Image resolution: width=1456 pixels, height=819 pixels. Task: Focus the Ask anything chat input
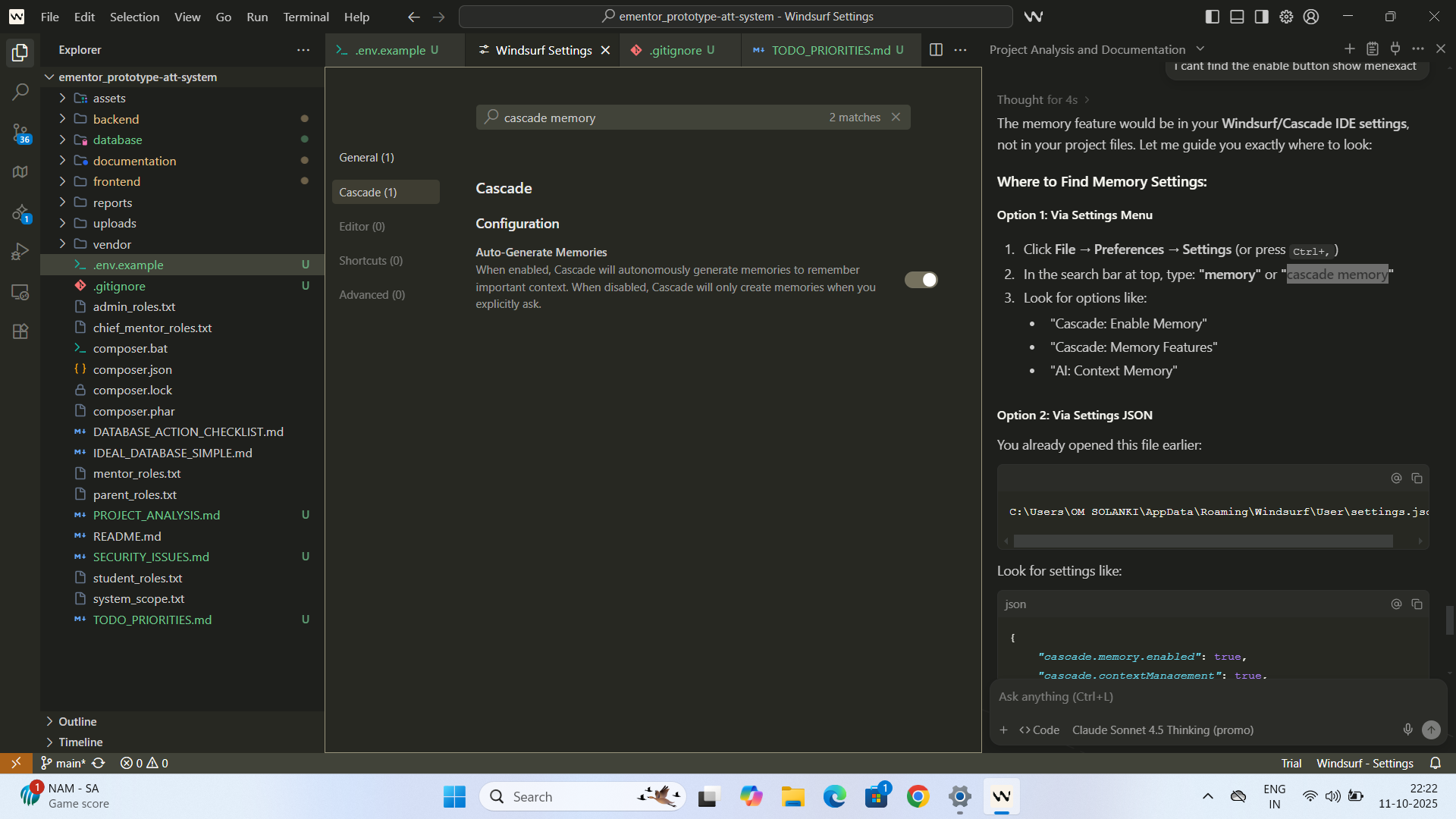pos(1216,696)
